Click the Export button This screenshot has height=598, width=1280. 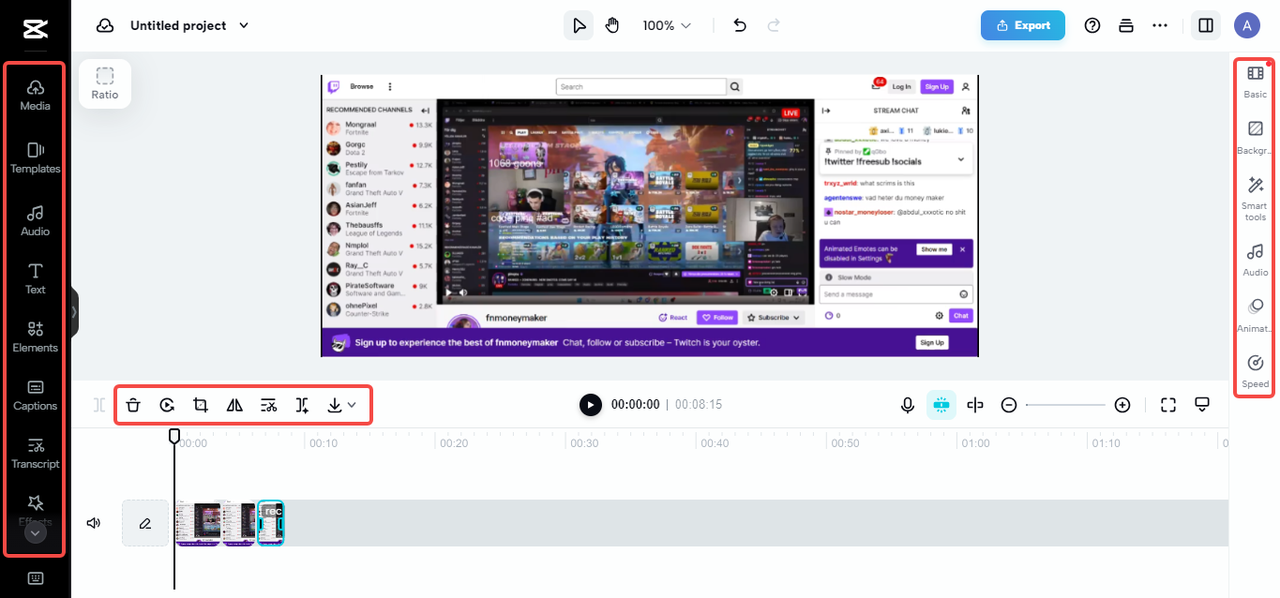(x=1023, y=25)
